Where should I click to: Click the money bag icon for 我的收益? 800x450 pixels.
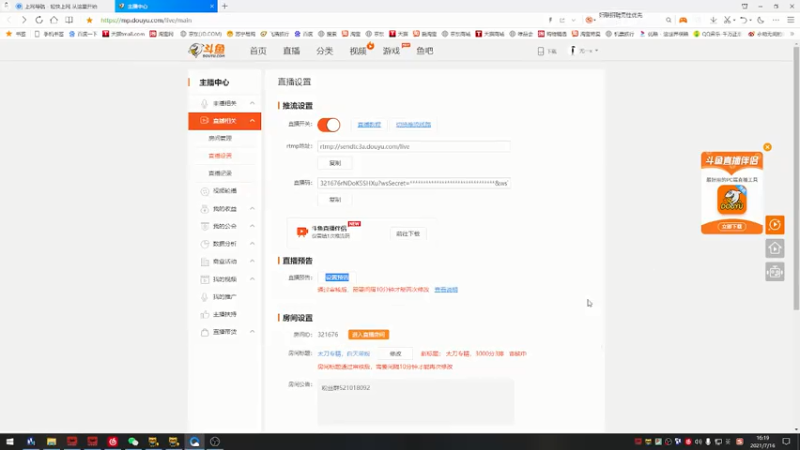(205, 209)
